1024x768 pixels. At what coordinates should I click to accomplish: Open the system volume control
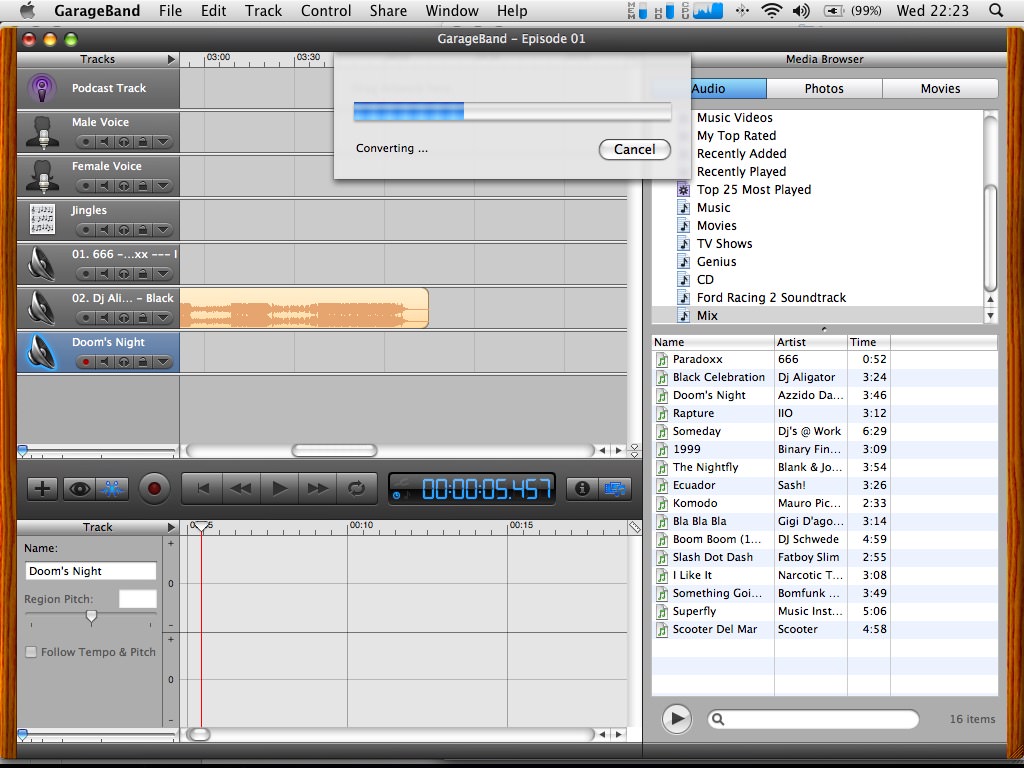801,10
